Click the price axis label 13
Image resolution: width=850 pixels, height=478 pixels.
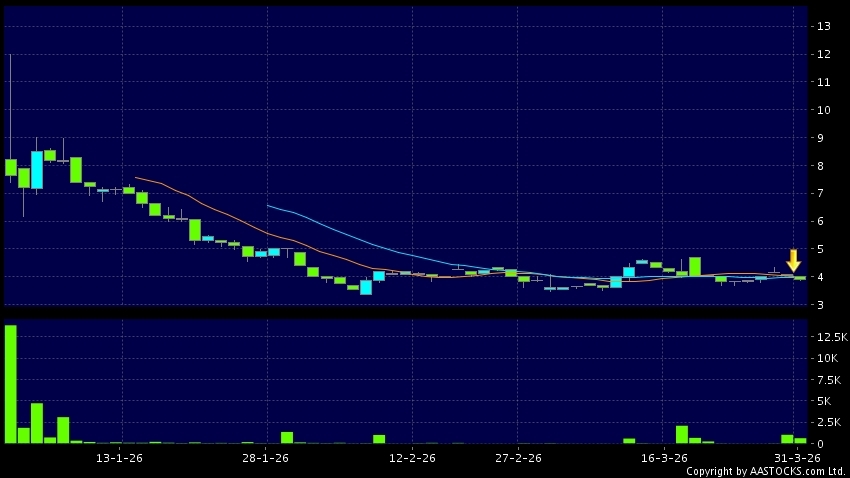pyautogui.click(x=825, y=26)
